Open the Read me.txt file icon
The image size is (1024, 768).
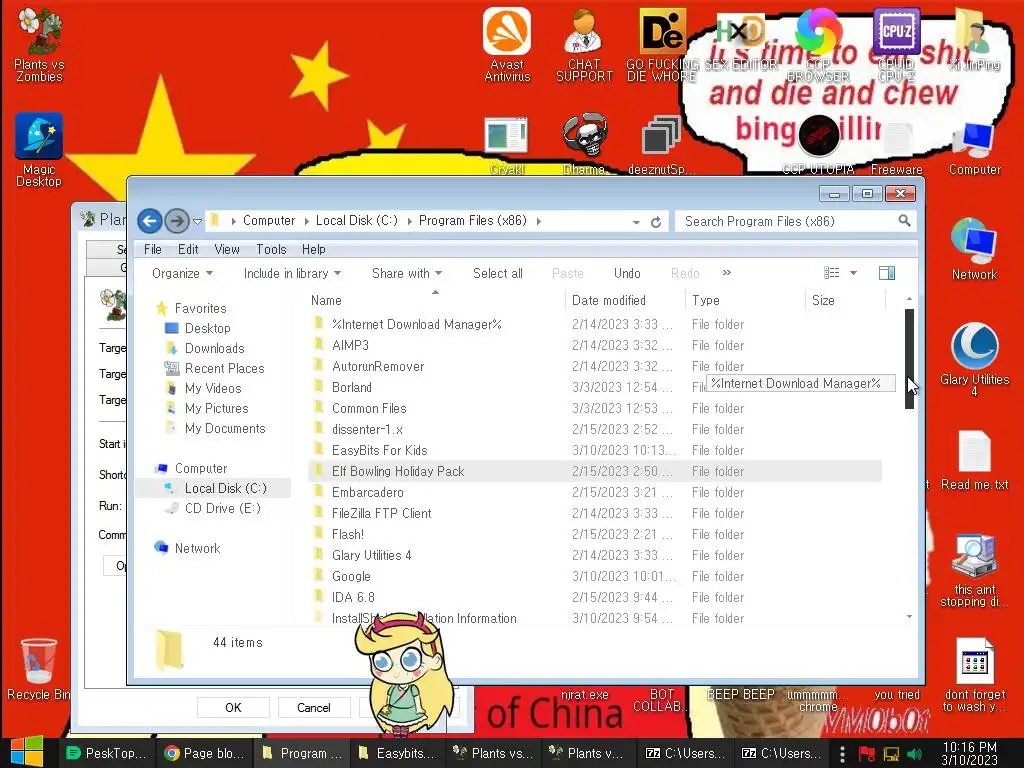(x=974, y=460)
